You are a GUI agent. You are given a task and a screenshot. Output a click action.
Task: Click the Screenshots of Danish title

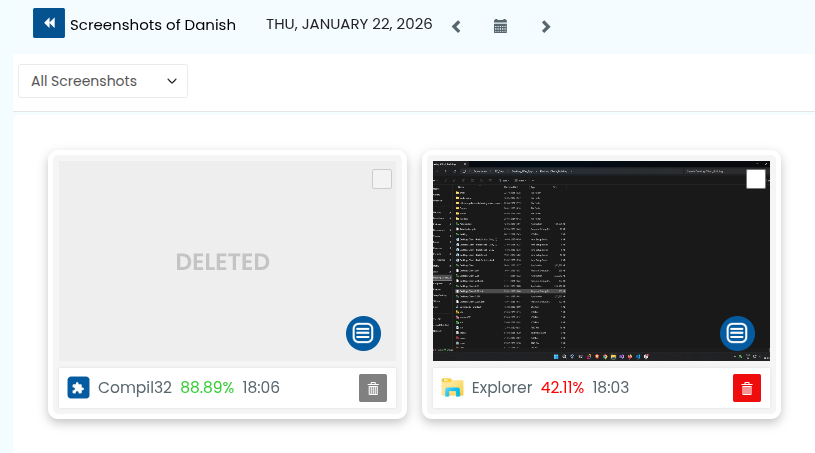click(x=153, y=25)
